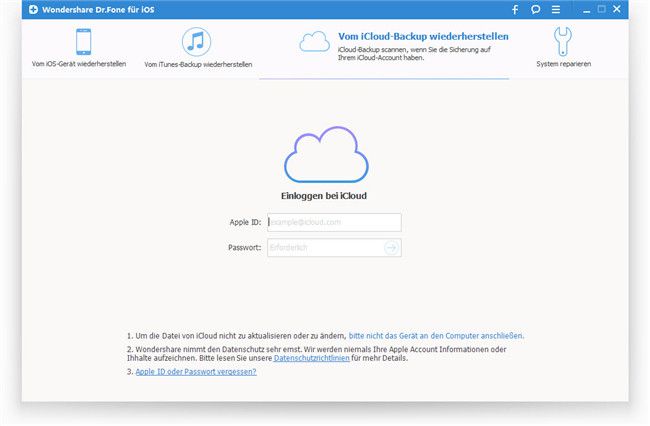The height and width of the screenshot is (426, 650).
Task: Click the Passwort: label
Action: (x=245, y=247)
